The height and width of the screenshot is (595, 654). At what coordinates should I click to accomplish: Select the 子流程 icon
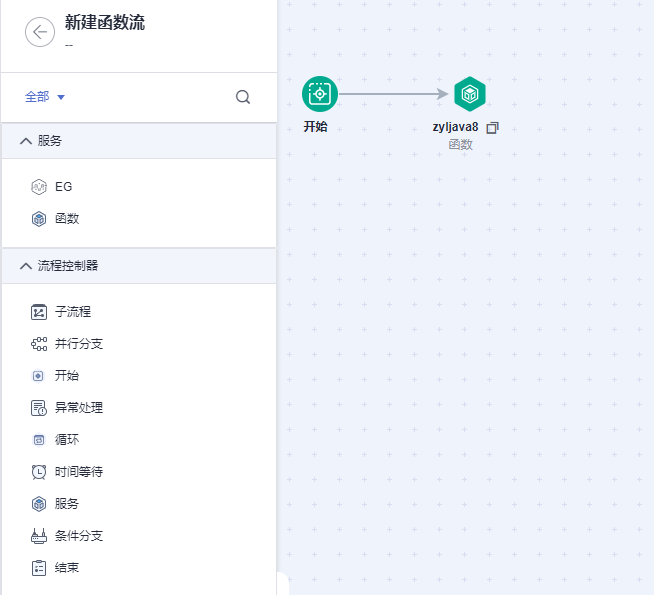pos(39,312)
